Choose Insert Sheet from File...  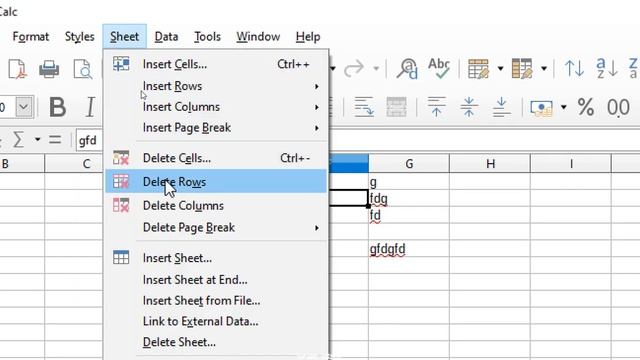(x=216, y=300)
